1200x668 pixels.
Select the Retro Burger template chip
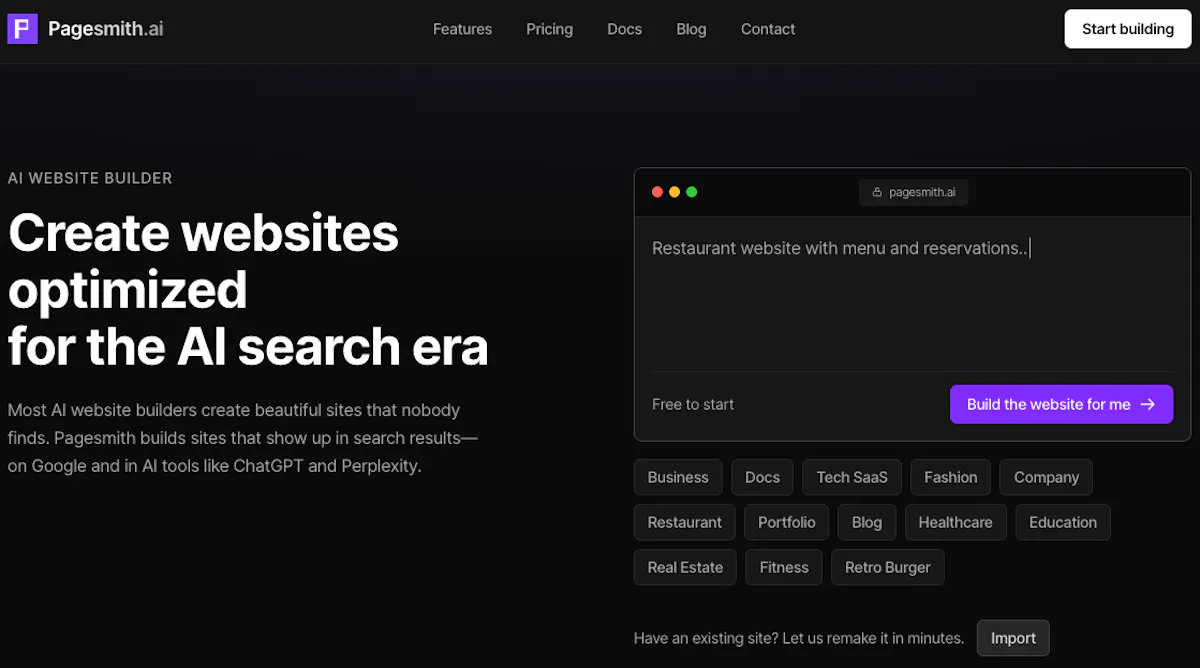pyautogui.click(x=888, y=567)
